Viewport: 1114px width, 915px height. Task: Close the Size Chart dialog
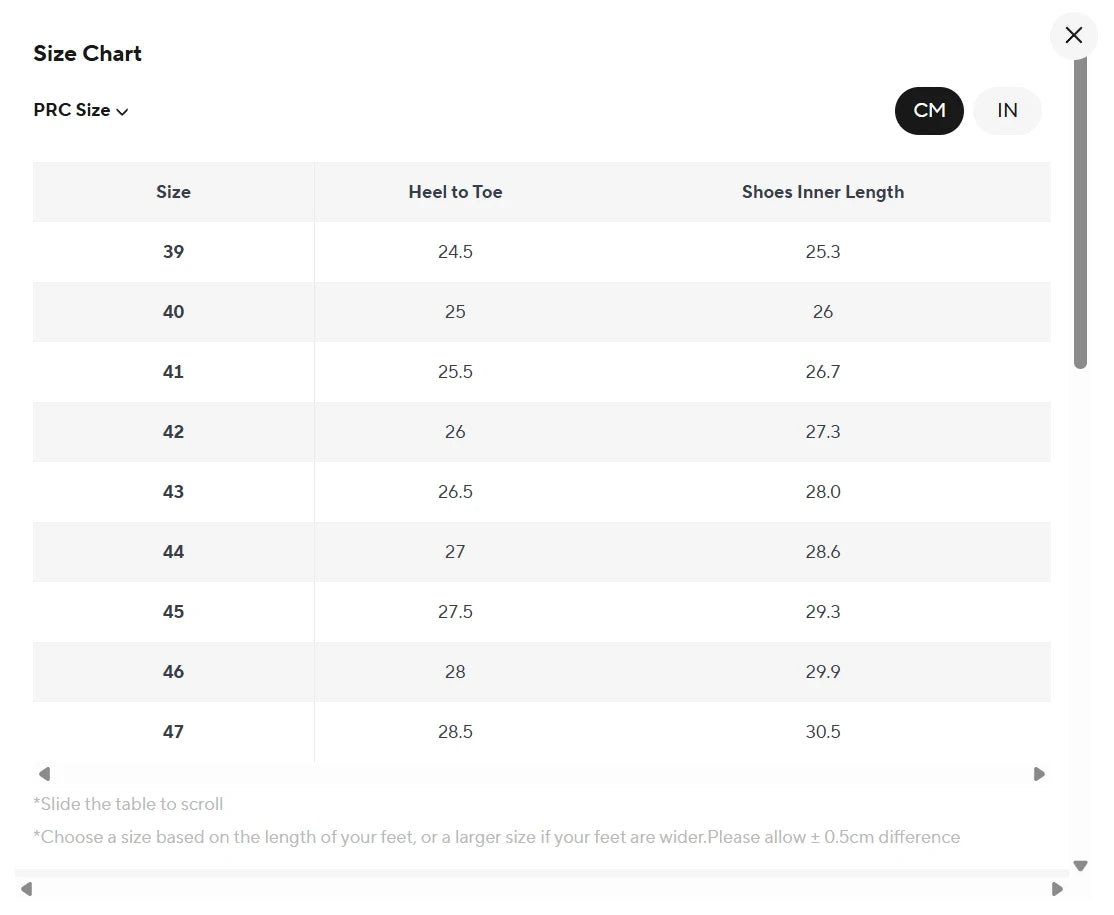1073,35
